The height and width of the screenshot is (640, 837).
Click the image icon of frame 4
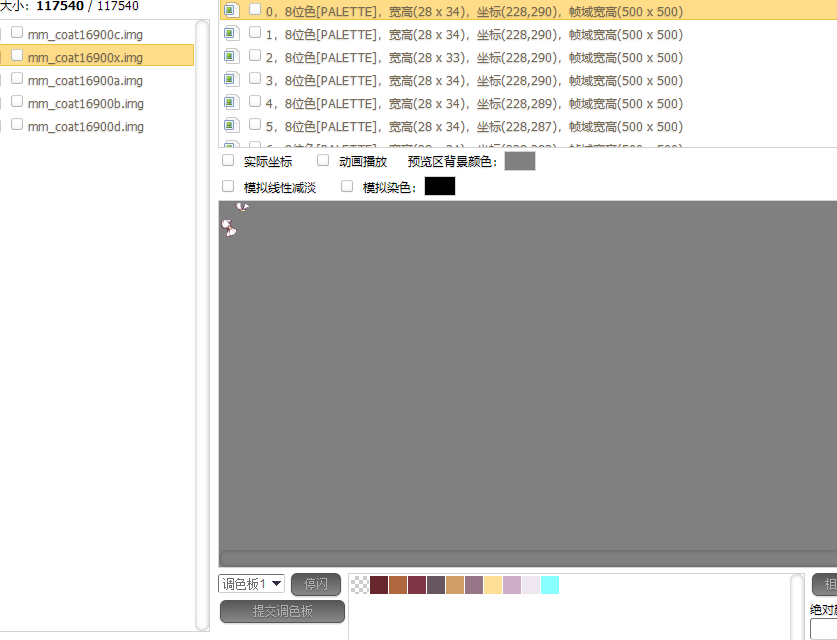[231, 103]
